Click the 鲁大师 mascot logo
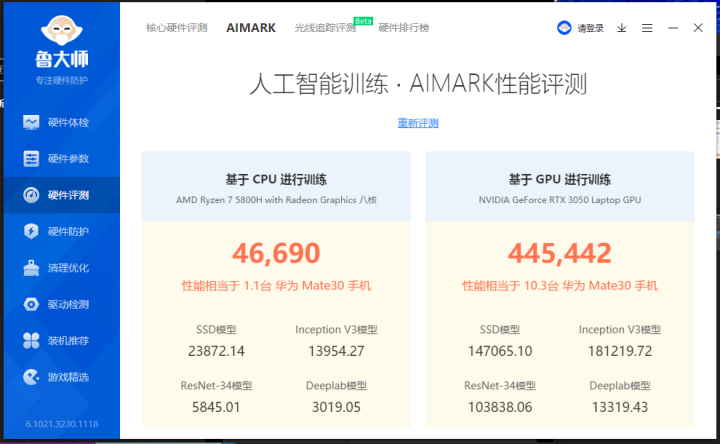 coord(62,31)
